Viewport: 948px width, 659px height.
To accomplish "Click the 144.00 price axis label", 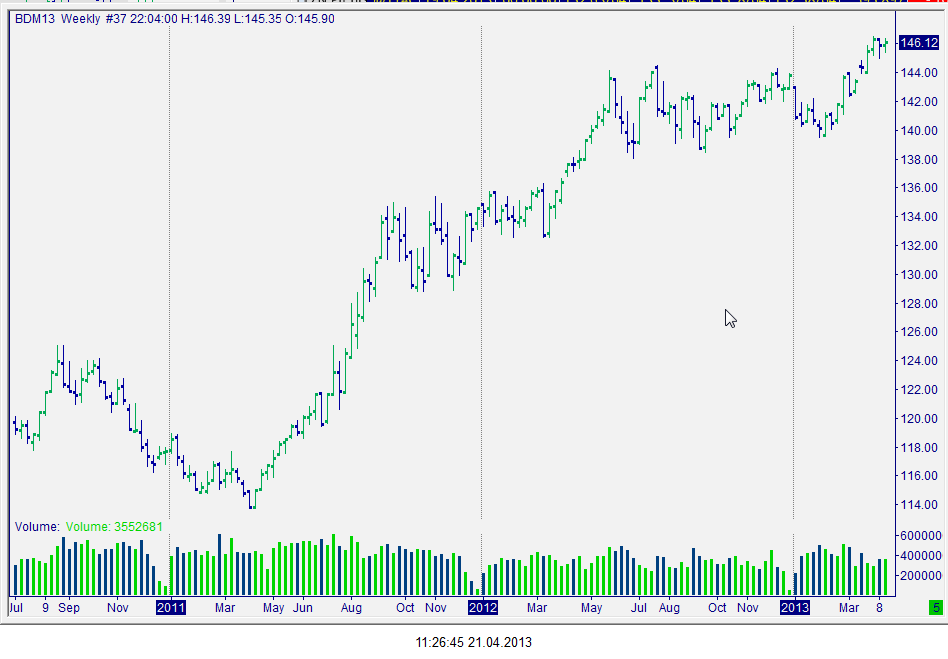I will [x=919, y=73].
